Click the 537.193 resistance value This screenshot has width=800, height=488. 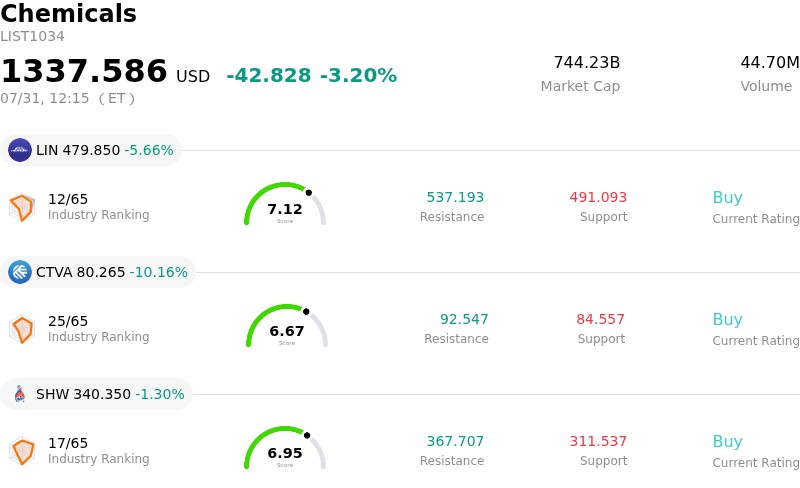[455, 197]
